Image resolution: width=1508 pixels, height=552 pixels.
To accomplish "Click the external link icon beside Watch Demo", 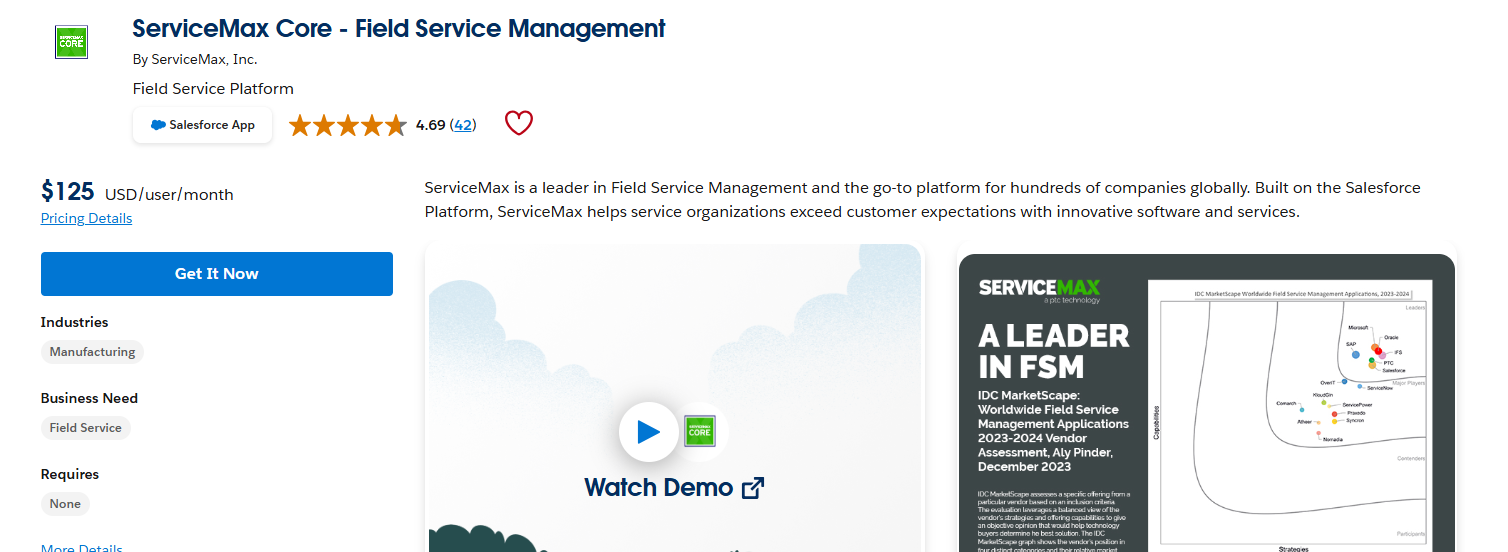I will [753, 488].
